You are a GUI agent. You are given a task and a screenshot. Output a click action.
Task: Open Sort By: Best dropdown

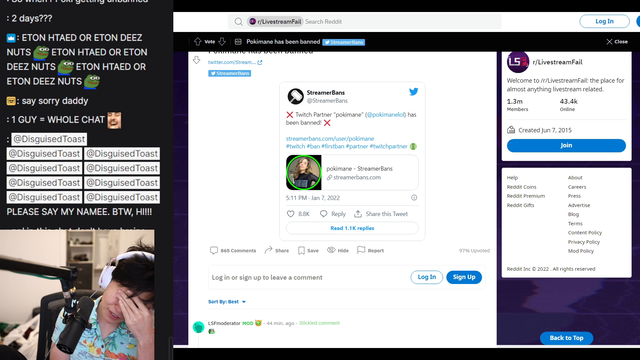227,302
